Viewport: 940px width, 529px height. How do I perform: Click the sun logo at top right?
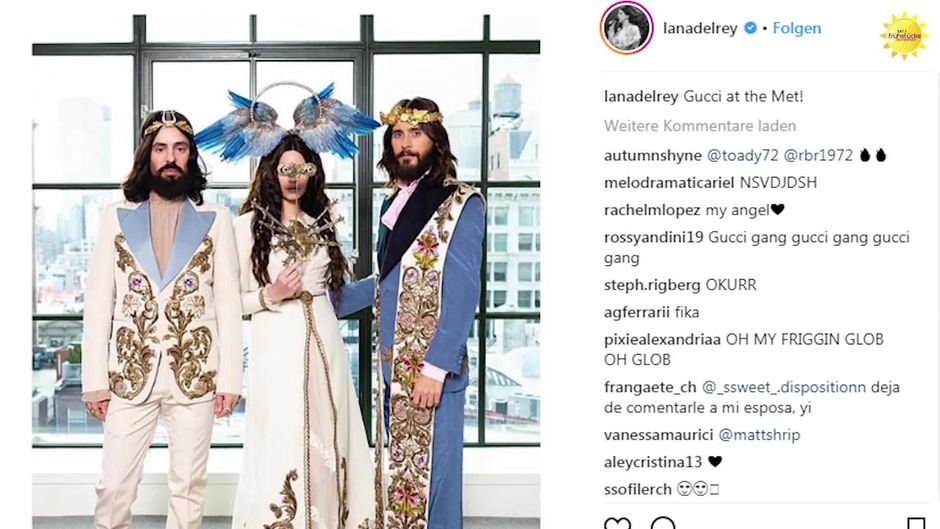(904, 36)
